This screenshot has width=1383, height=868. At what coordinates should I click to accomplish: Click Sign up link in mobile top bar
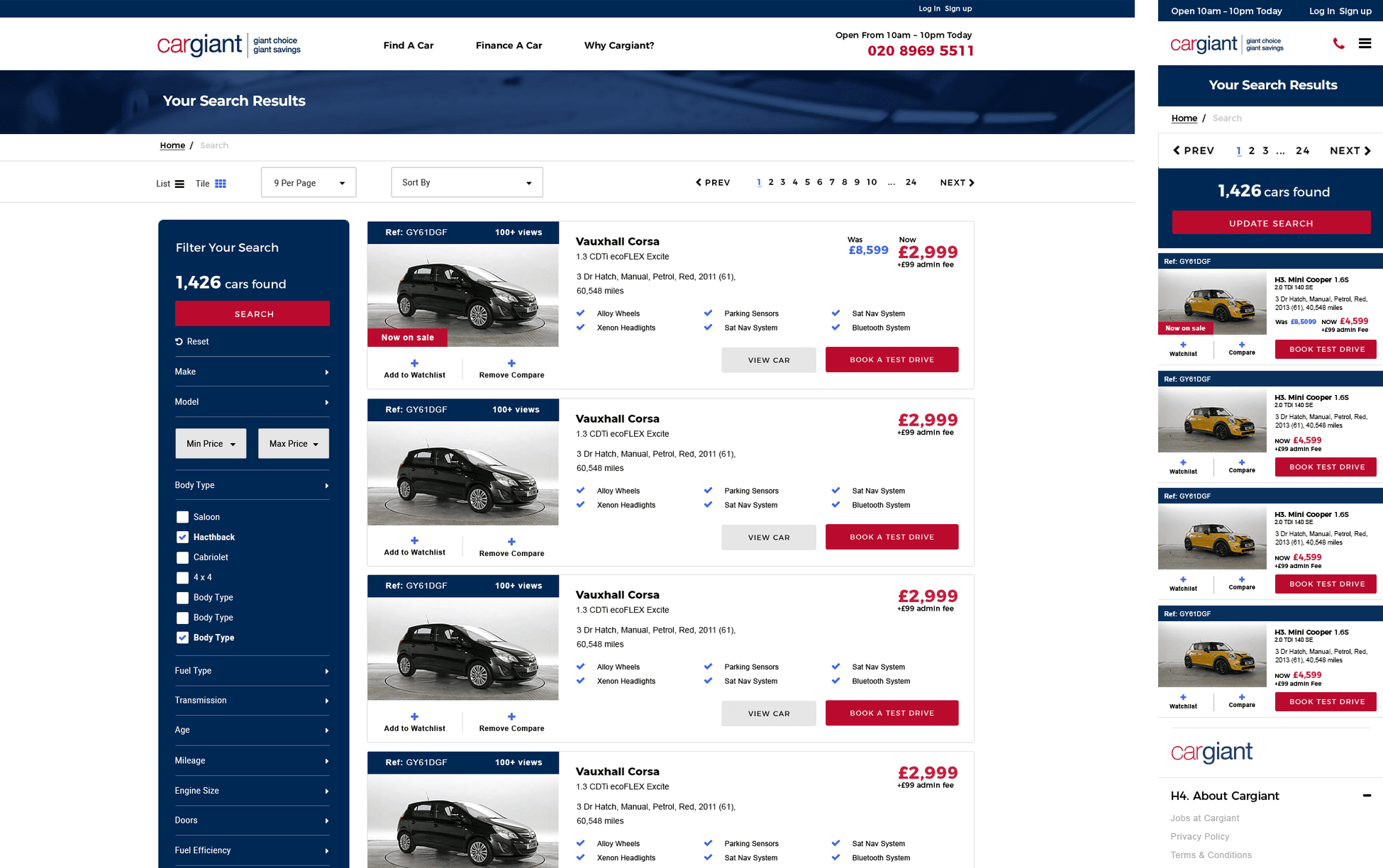pyautogui.click(x=1355, y=11)
